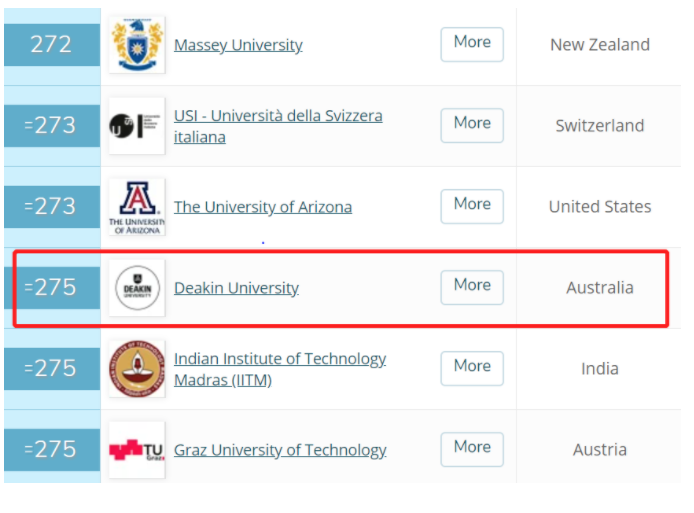Click the More button for USI Switzerland

(x=472, y=125)
